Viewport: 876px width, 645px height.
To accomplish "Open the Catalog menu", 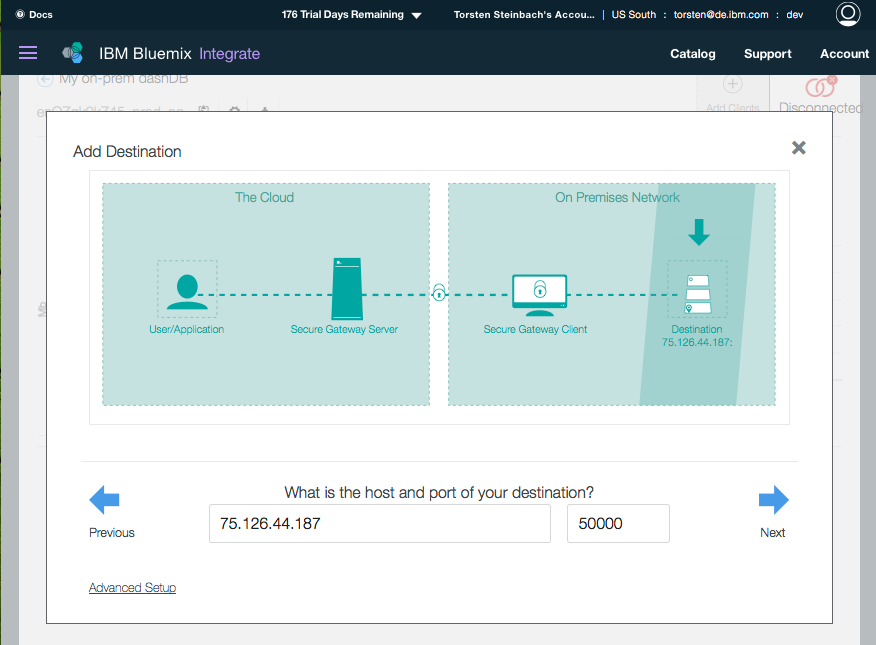I will pyautogui.click(x=693, y=54).
